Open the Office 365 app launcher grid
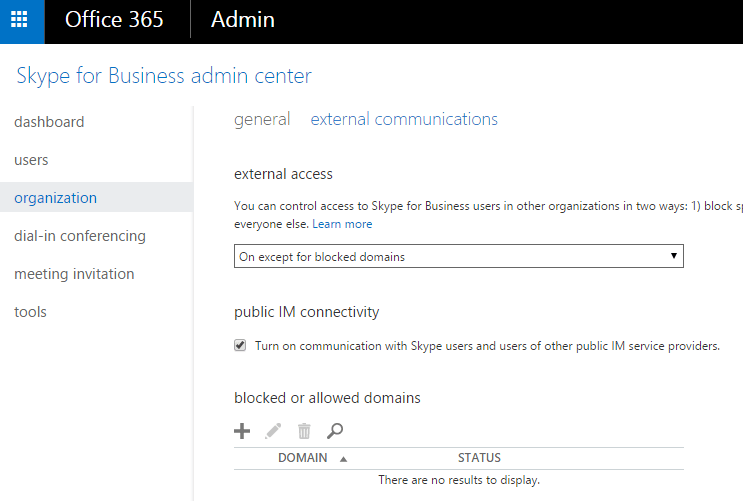 (x=19, y=19)
